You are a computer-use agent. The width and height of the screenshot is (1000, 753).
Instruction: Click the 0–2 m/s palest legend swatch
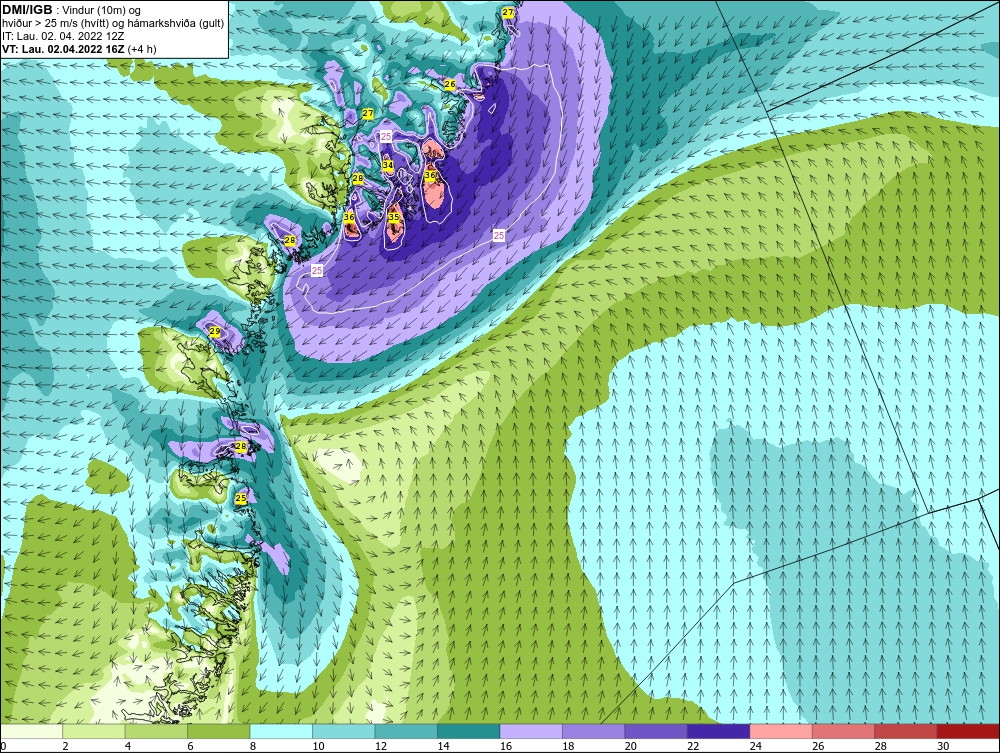pyautogui.click(x=31, y=731)
